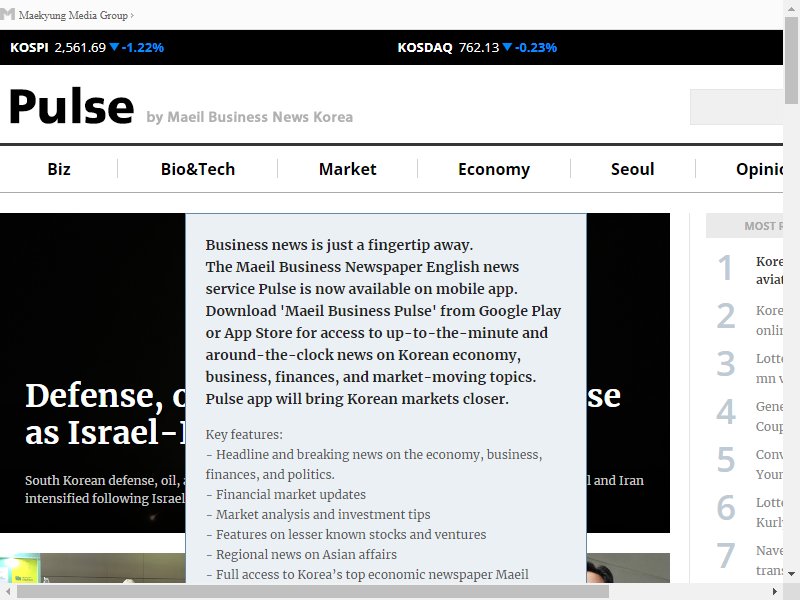The image size is (800, 600).
Task: Click the KOSDAQ -0.23% change value
Action: tap(536, 47)
